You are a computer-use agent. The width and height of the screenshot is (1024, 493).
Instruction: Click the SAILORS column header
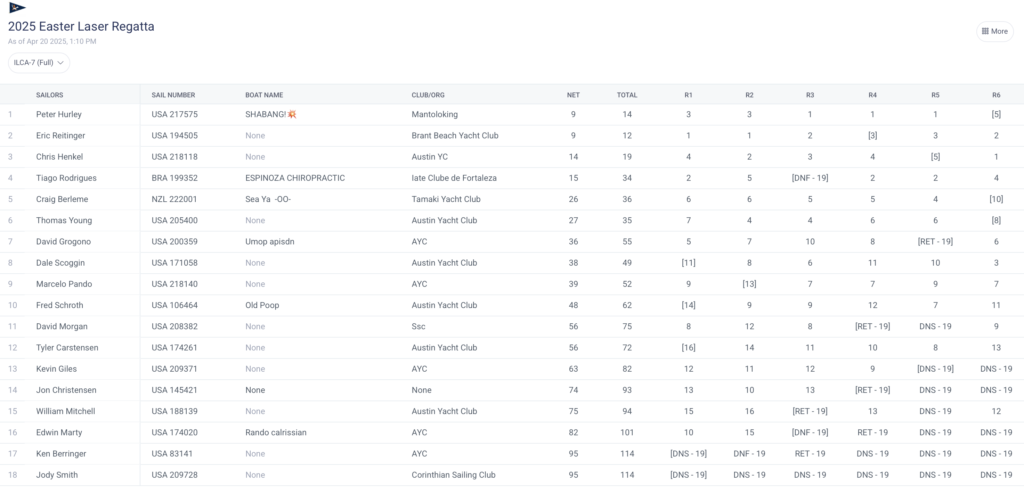click(50, 95)
